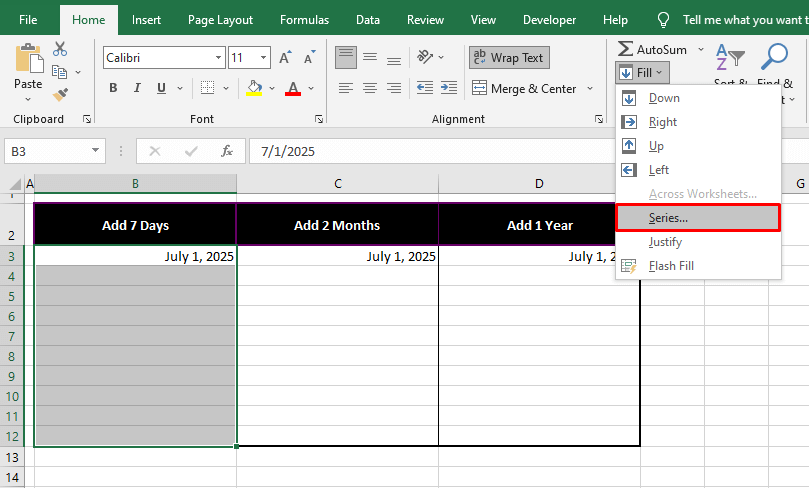Apply red font color A
Screen dimensions: 809x488
click(x=293, y=88)
